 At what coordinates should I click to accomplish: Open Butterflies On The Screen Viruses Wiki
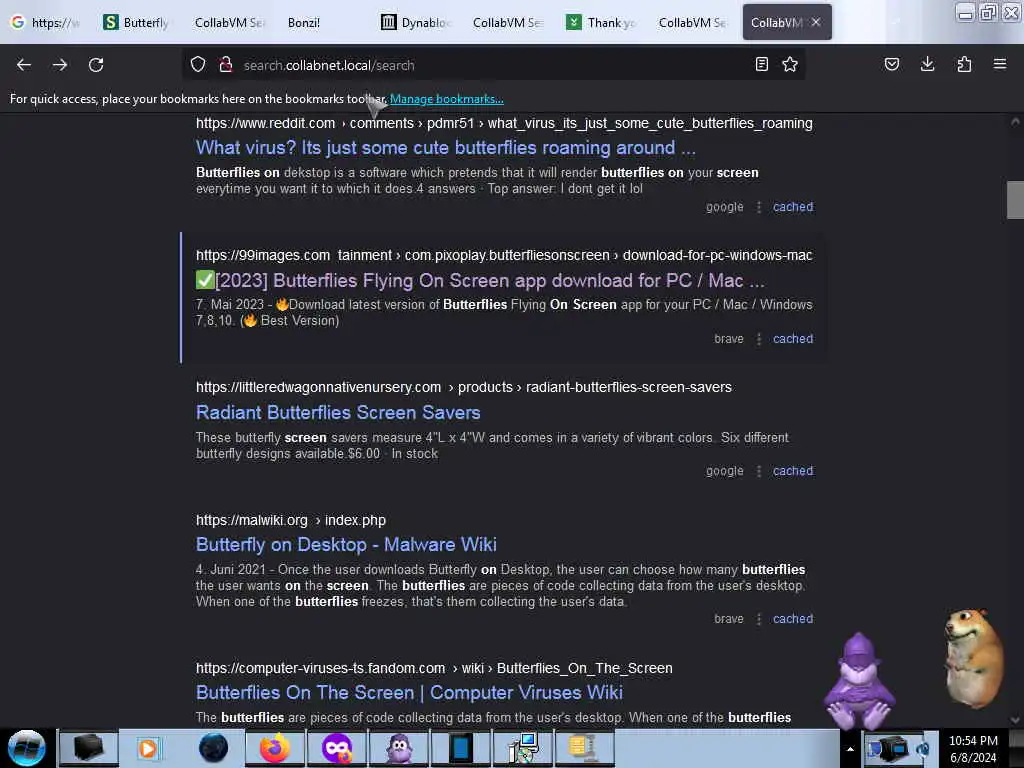pos(409,692)
